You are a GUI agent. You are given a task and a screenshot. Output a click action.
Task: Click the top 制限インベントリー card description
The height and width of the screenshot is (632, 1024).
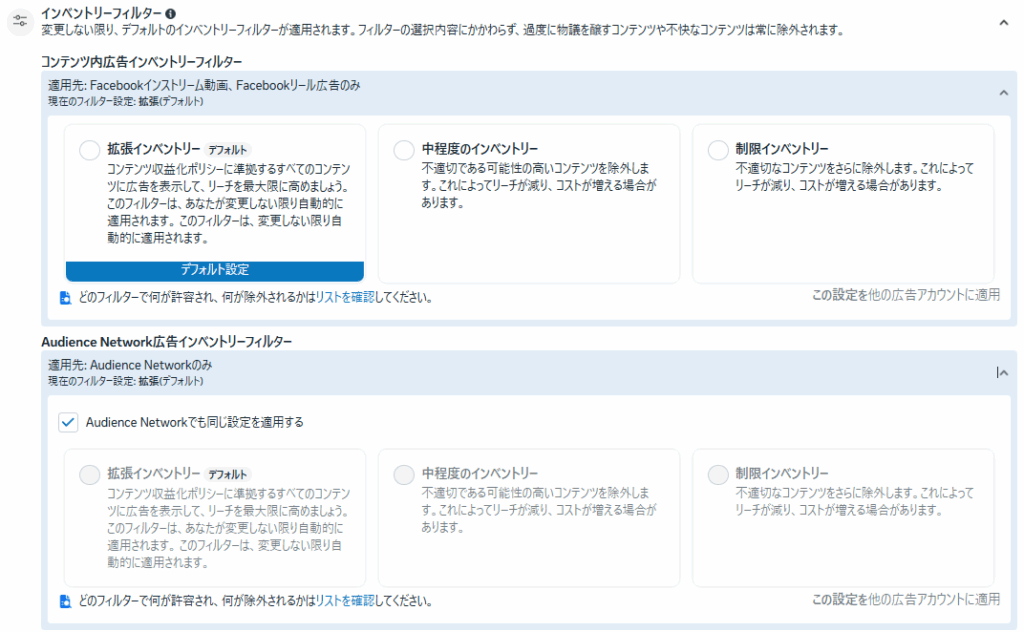(x=854, y=177)
